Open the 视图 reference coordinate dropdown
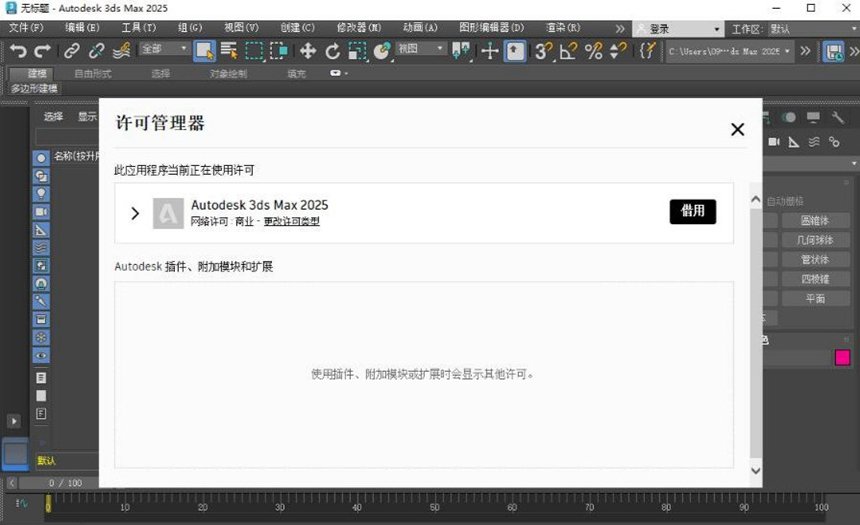This screenshot has height=525, width=860. coord(421,49)
